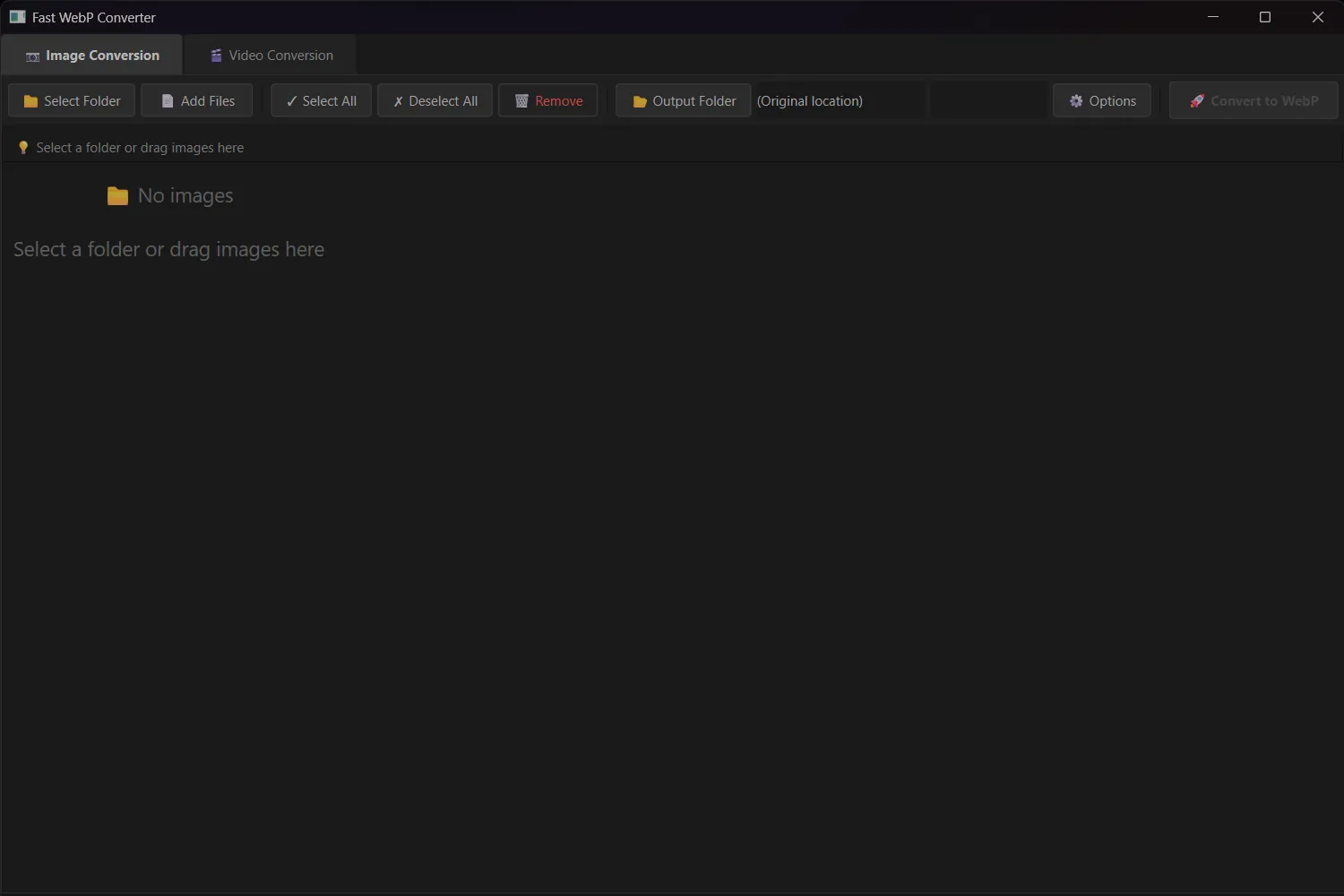Click the Convert to WebP button
Viewport: 1344px width, 896px height.
1253,100
